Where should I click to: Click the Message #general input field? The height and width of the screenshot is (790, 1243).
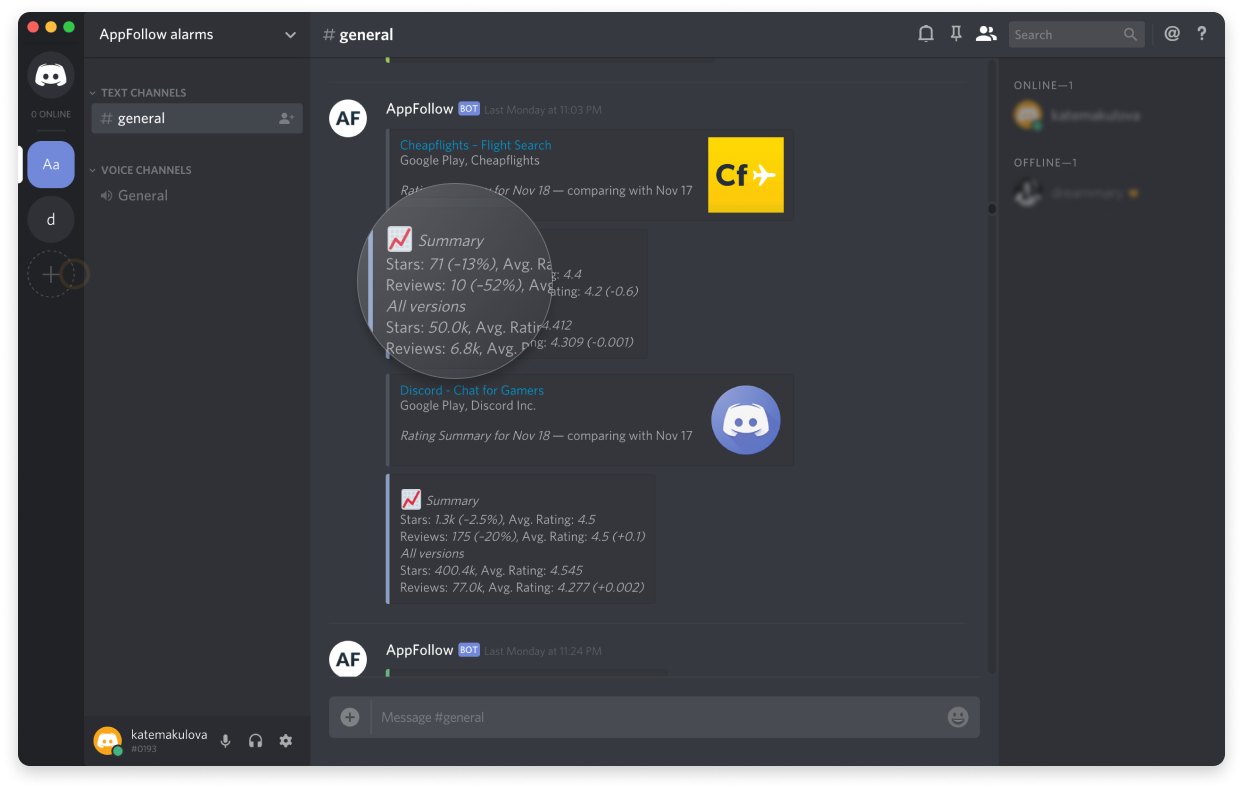655,717
